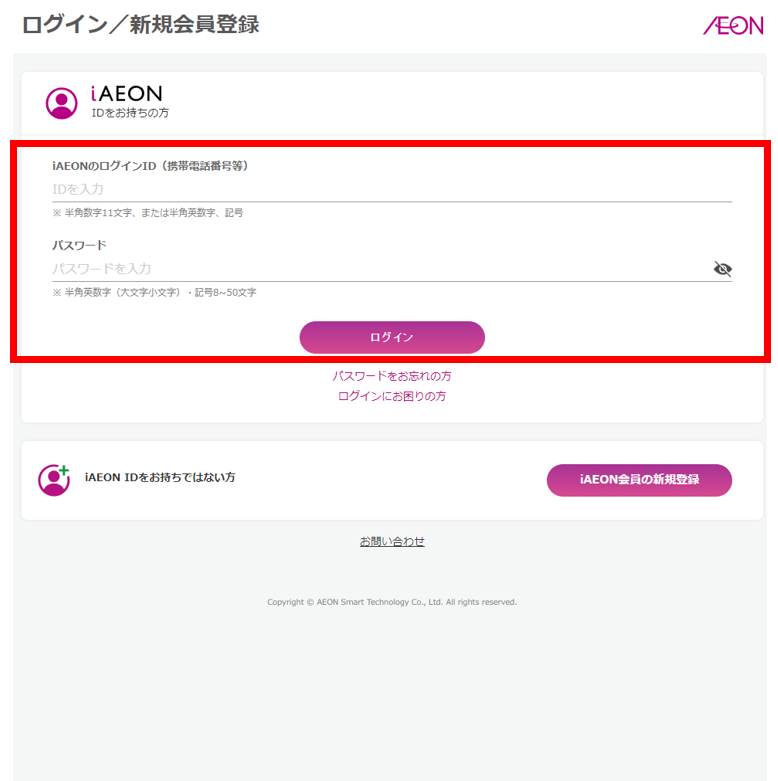Open the パスワードをお忘れの方 link

[392, 376]
